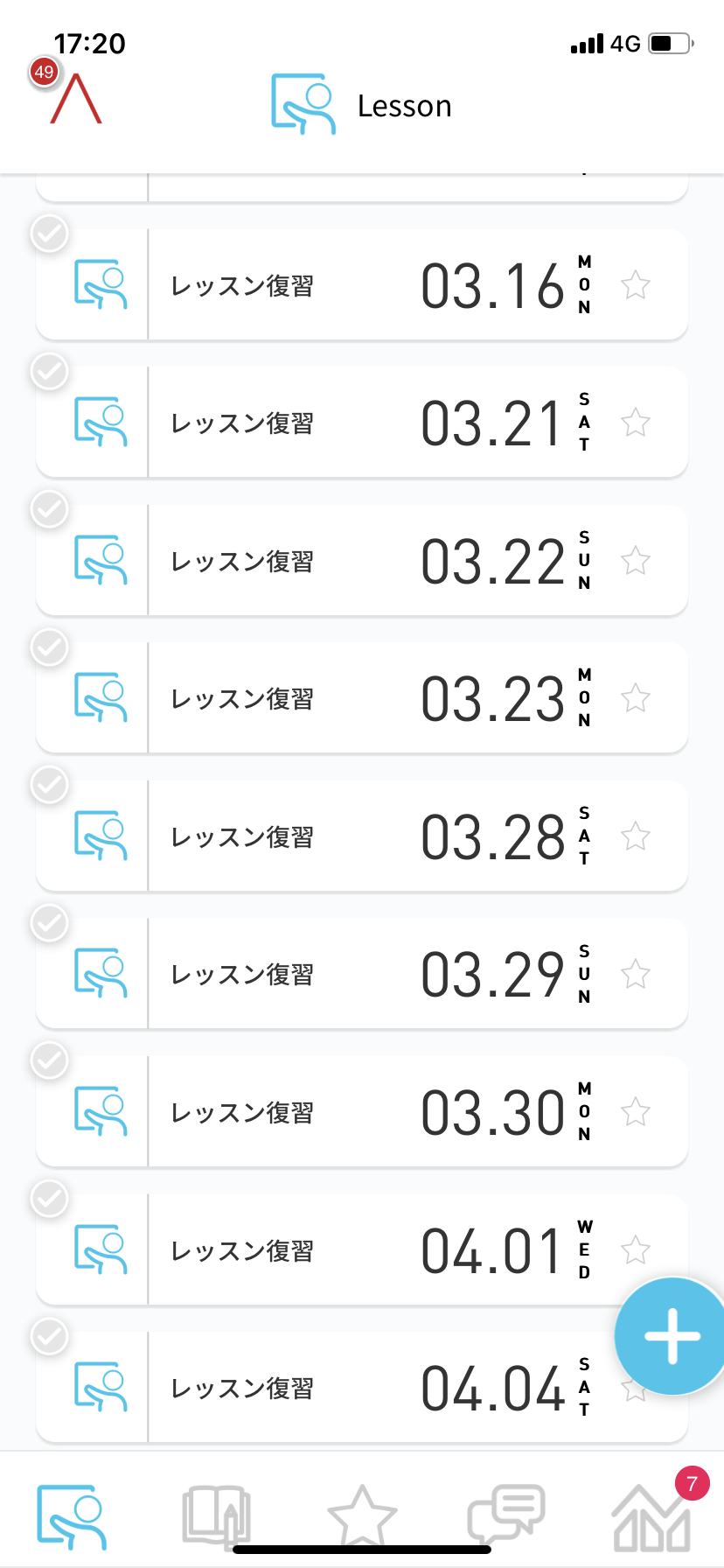
Task: Open the 03.28 レッスン復習 entry
Action: [350, 836]
